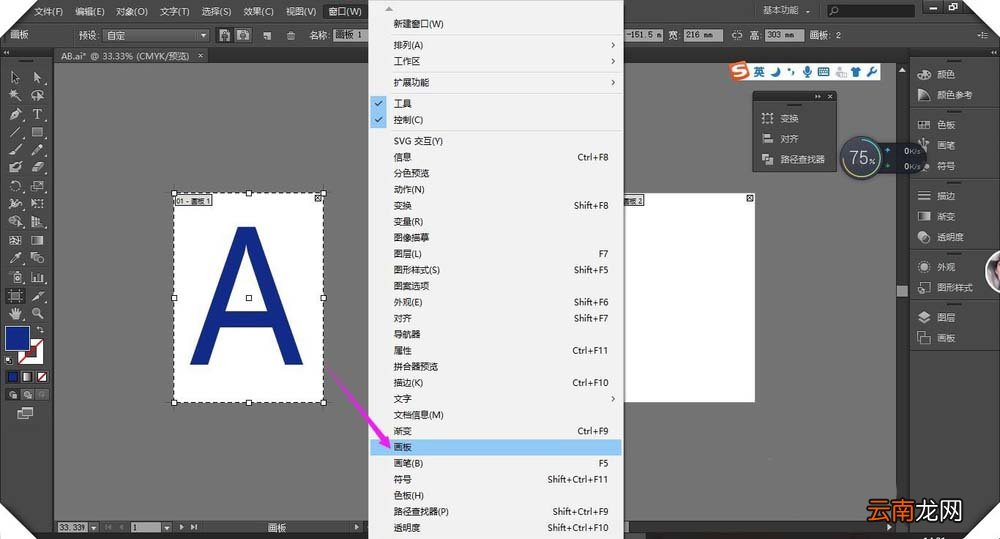Switch to Color fill mode button
The image size is (1000, 539).
coord(13,377)
